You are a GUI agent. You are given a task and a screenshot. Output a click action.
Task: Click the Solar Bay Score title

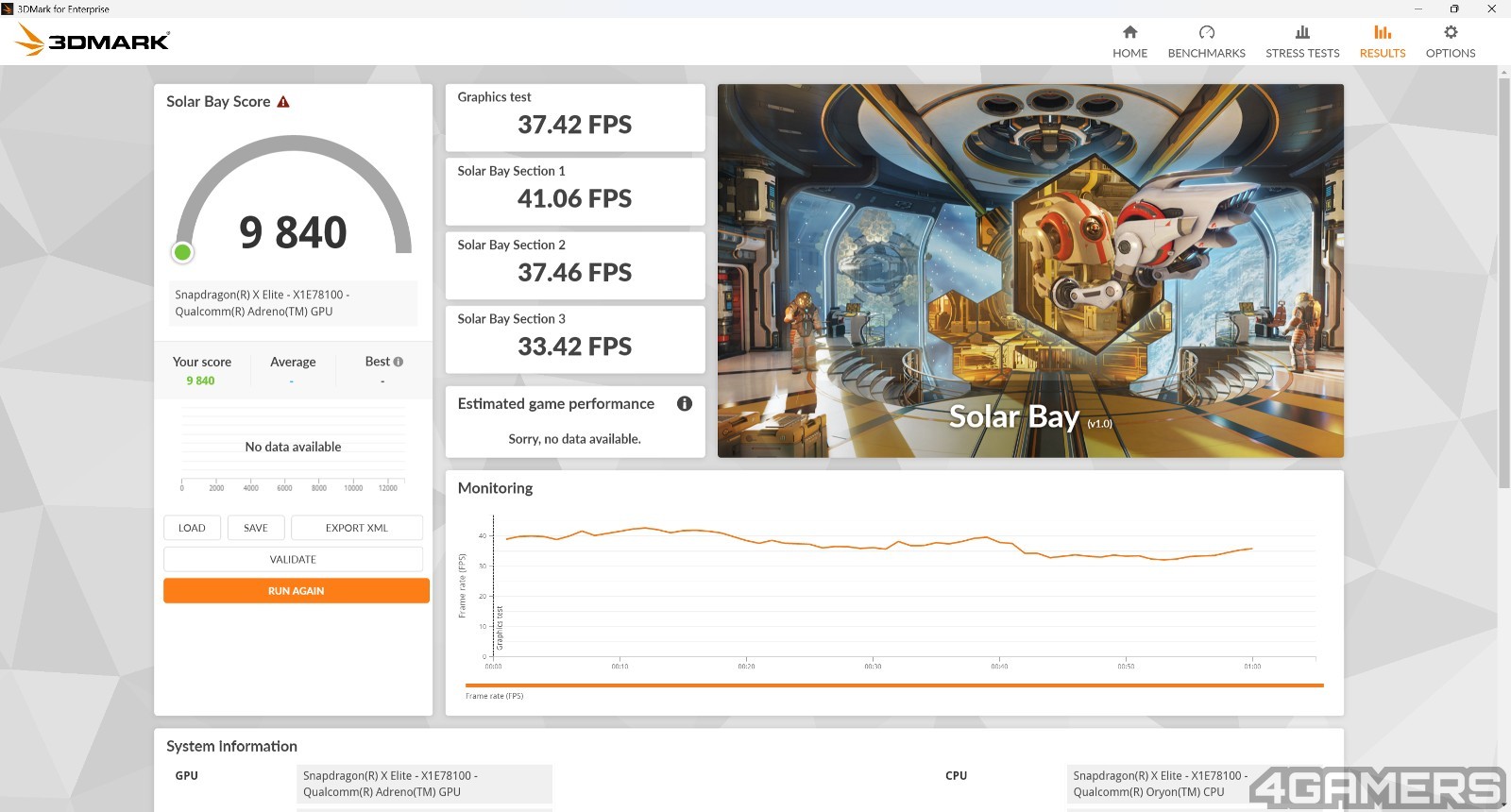(218, 101)
